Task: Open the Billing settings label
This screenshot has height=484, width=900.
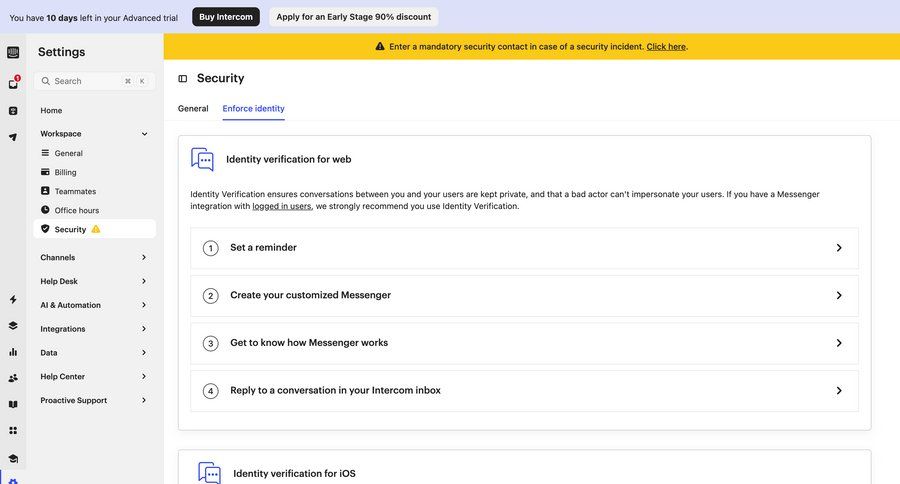Action: coord(65,172)
